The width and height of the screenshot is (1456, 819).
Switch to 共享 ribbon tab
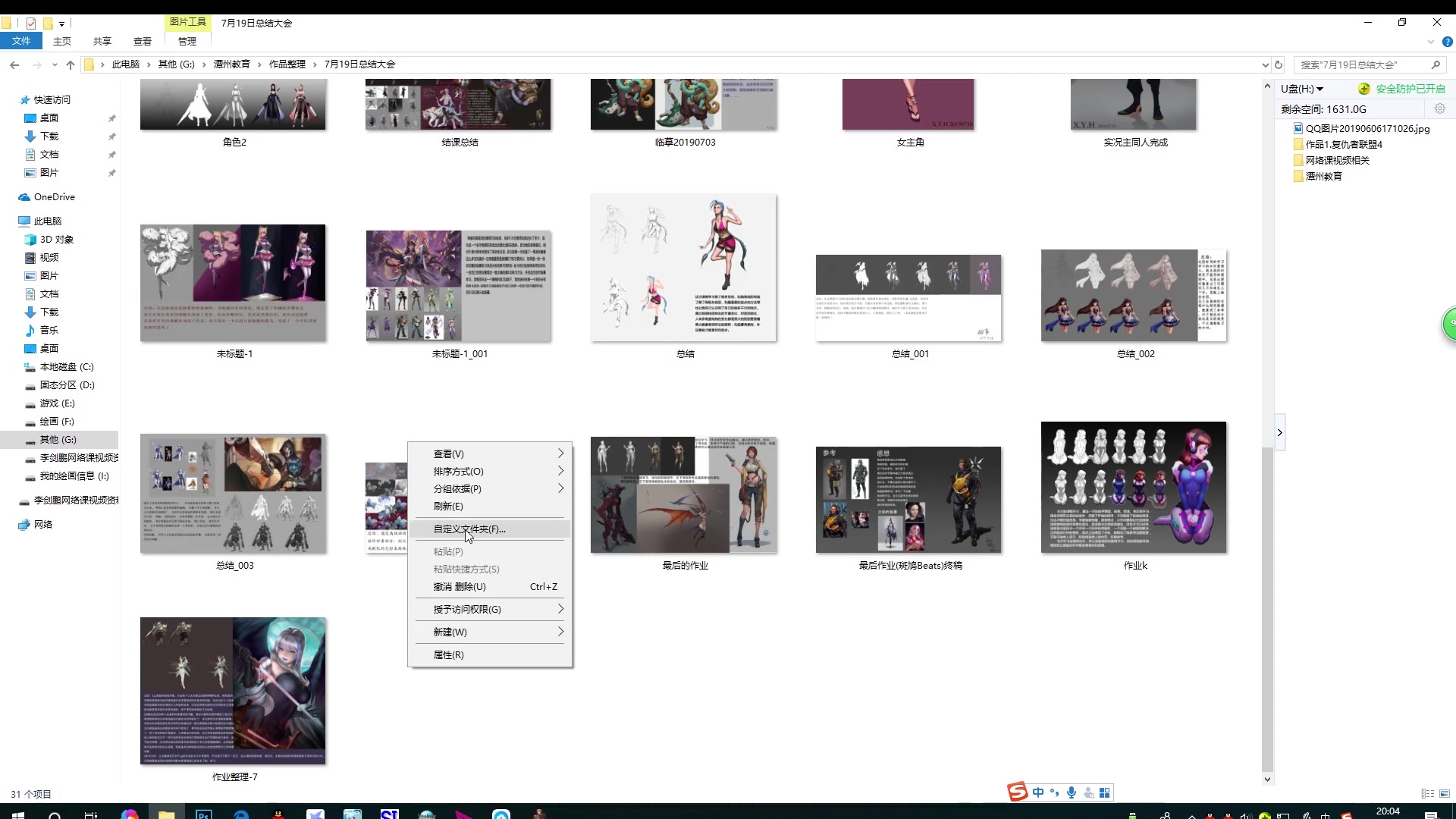click(x=102, y=42)
